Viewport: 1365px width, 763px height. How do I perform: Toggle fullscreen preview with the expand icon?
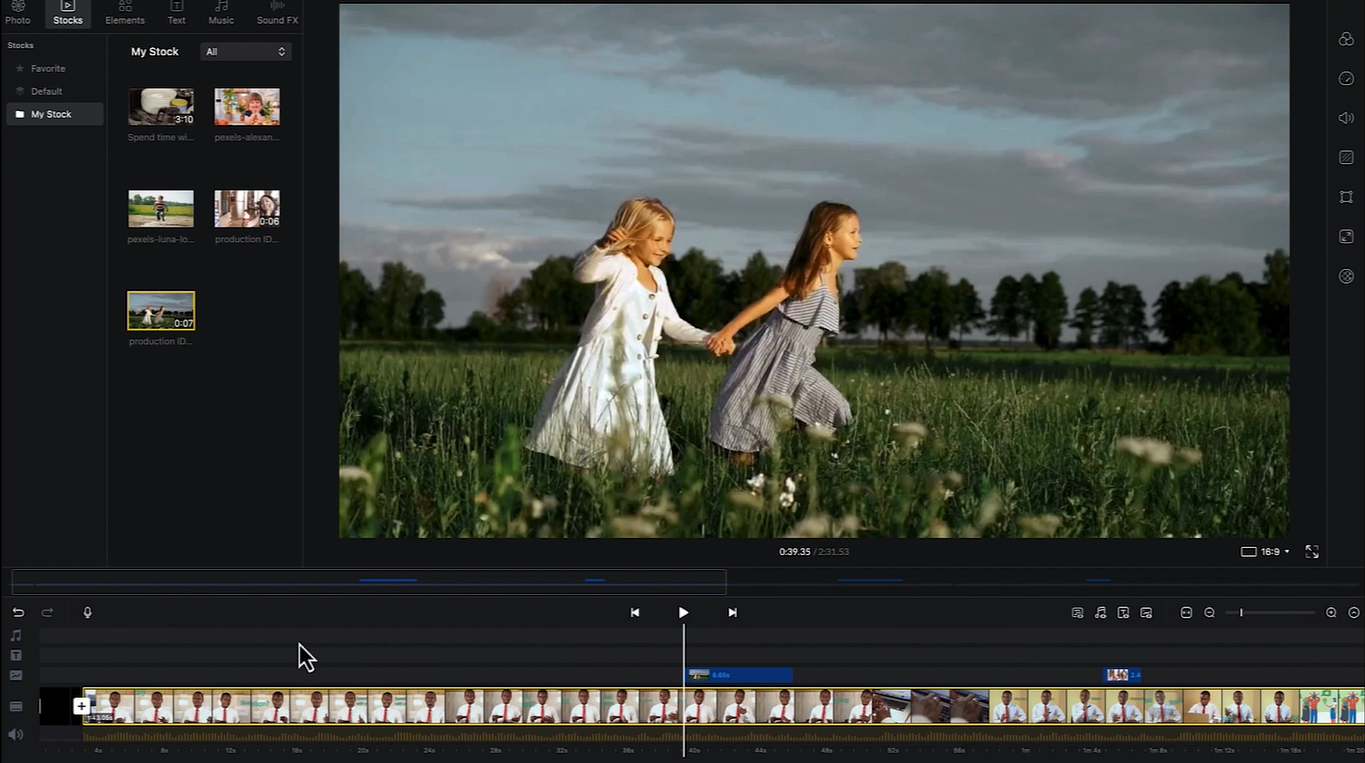1311,551
